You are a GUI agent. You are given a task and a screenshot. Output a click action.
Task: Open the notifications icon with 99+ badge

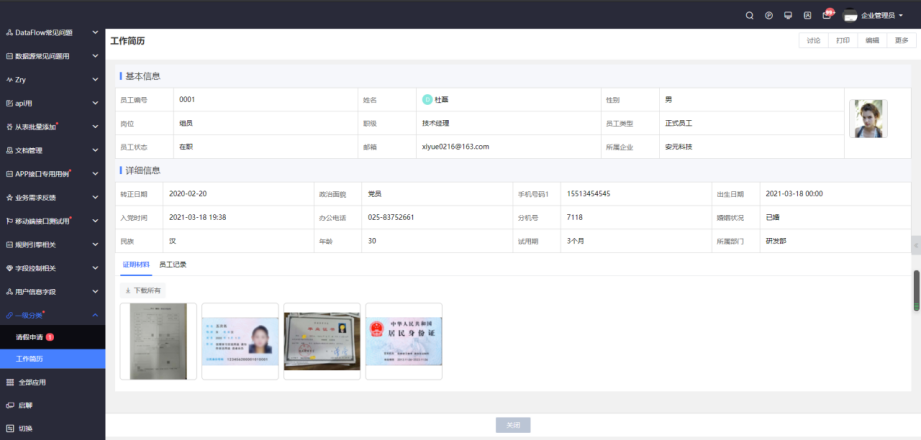click(x=827, y=15)
